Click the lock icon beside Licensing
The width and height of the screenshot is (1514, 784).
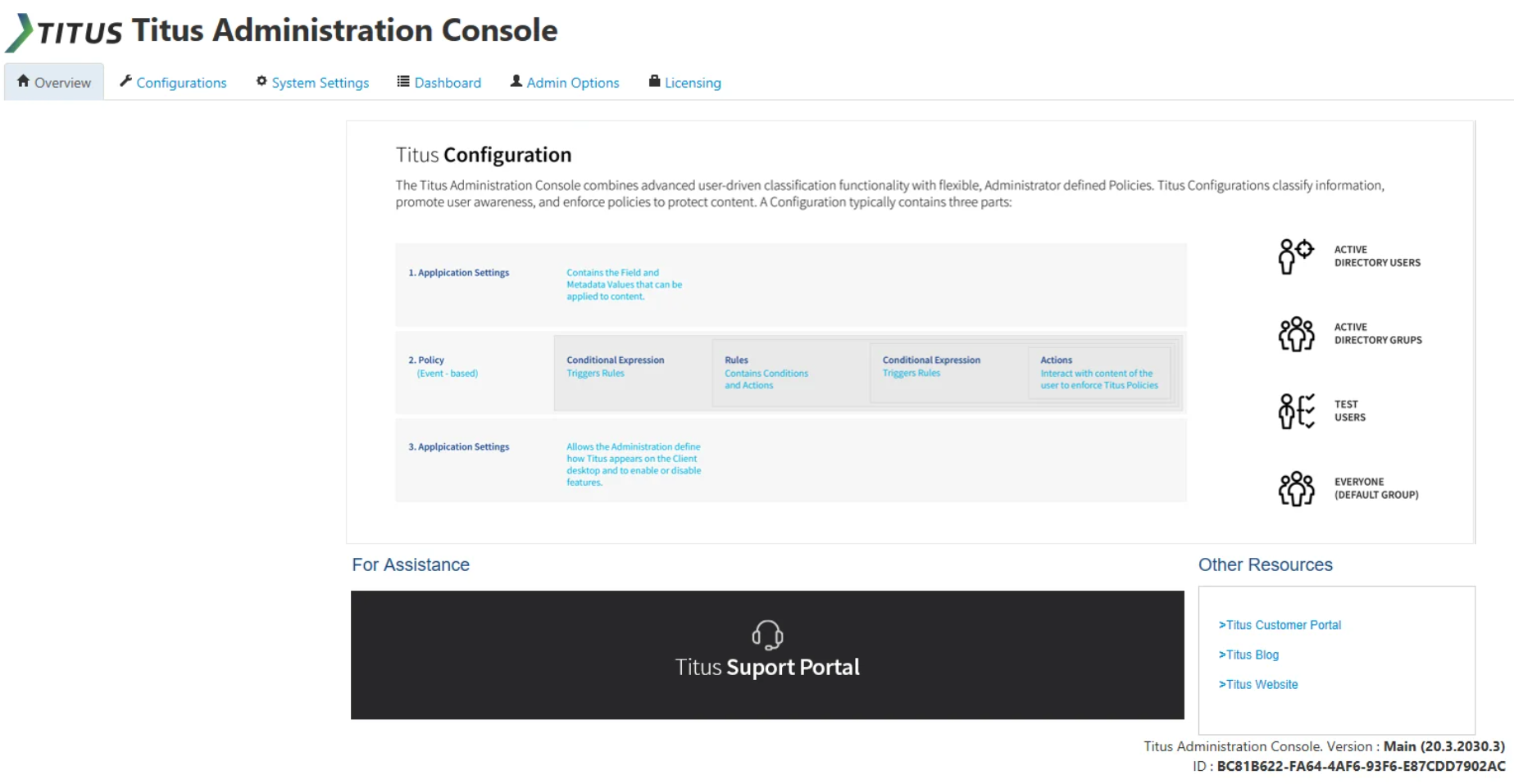click(x=654, y=81)
